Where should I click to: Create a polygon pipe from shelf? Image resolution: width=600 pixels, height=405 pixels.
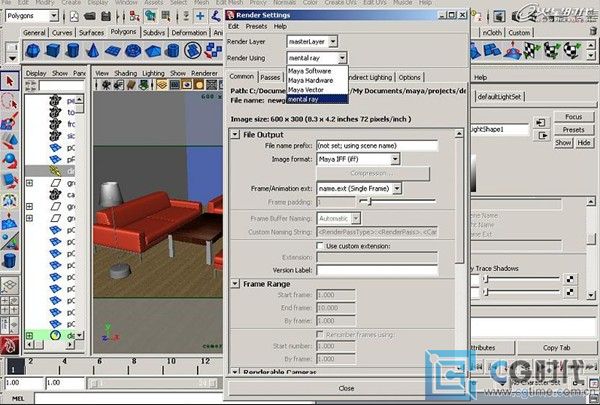(x=173, y=51)
